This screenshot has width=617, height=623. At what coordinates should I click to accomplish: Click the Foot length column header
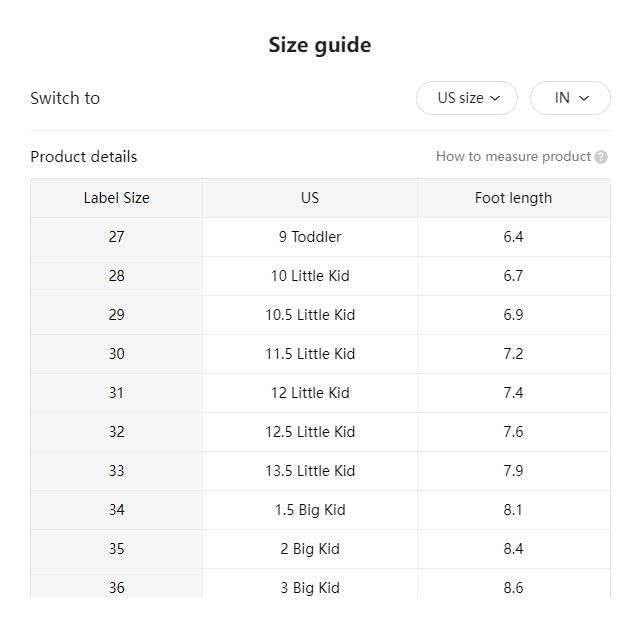[x=513, y=198]
